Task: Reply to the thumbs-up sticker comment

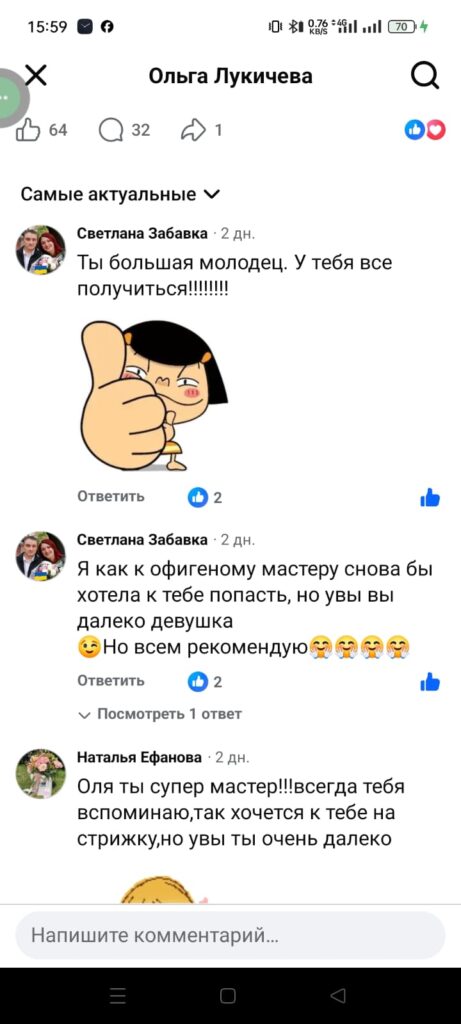Action: 111,496
